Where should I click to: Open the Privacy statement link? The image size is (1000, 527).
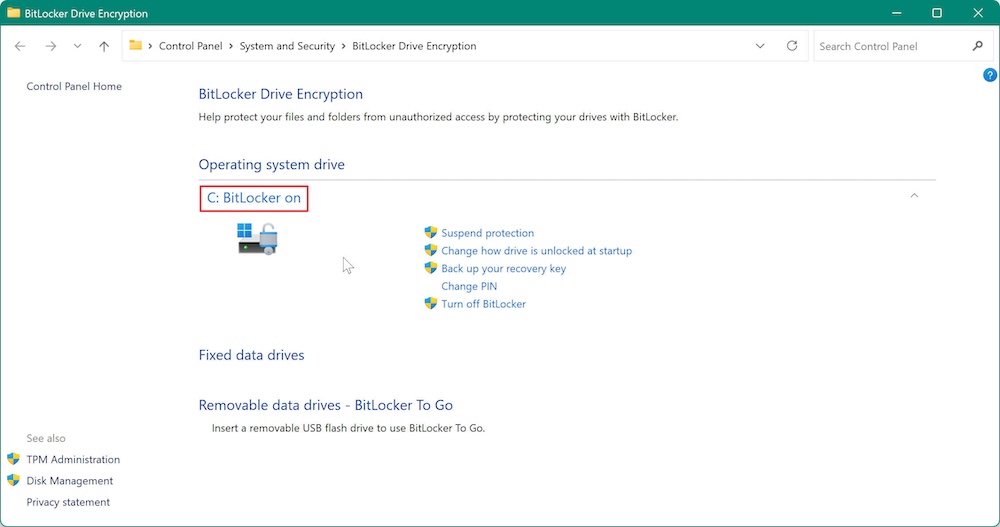[x=68, y=502]
